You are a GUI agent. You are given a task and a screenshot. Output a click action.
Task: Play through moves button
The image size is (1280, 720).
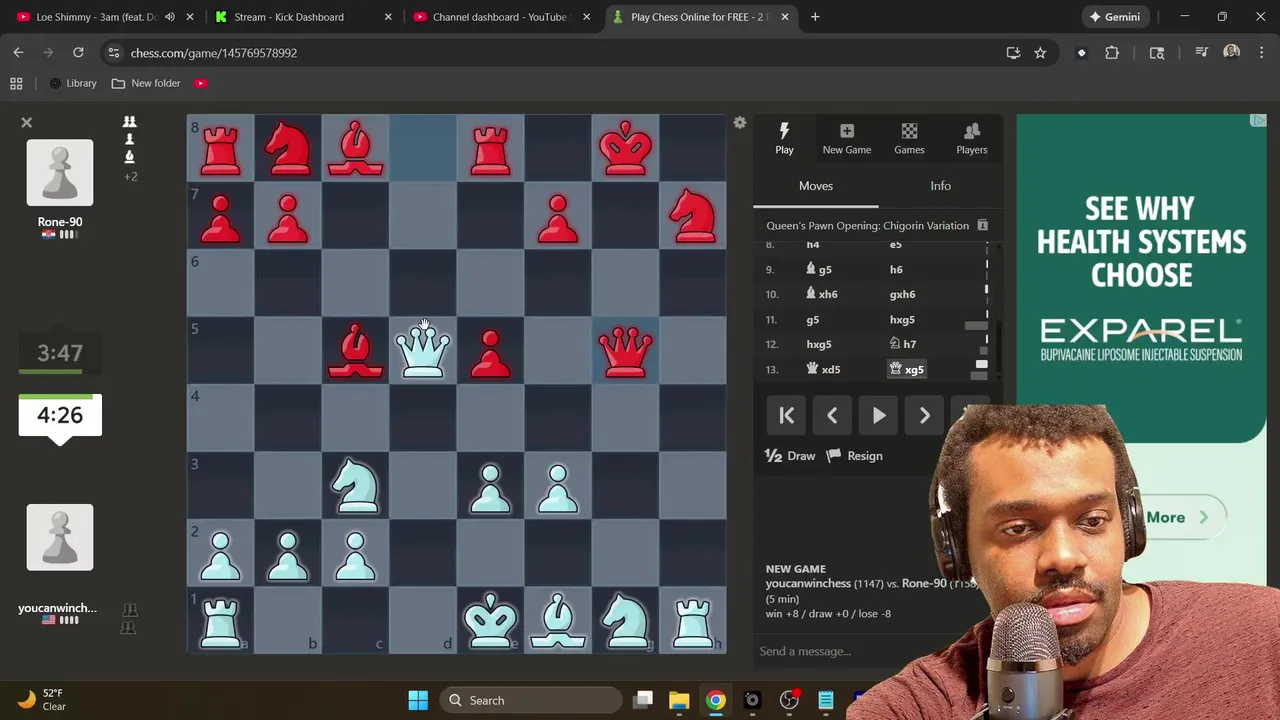[879, 415]
